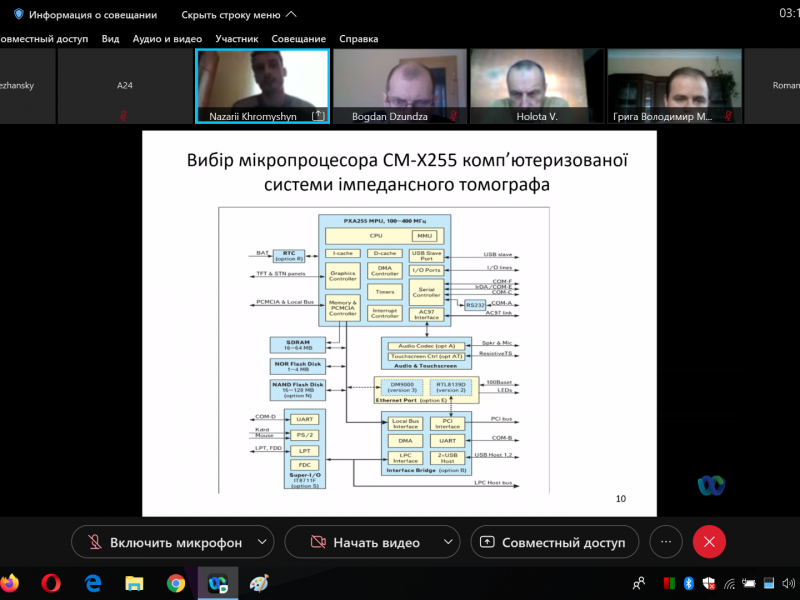Viewport: 800px width, 600px height.
Task: Open microphone options dropdown arrow
Action: (262, 542)
